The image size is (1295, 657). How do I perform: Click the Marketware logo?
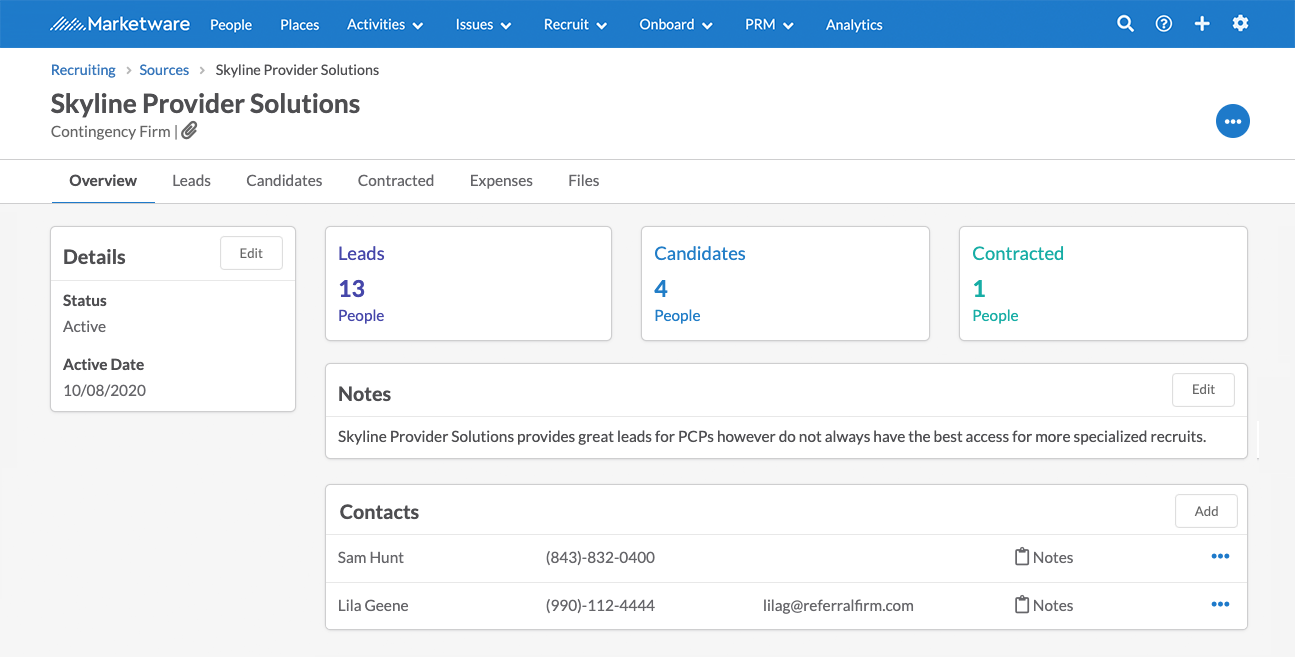[118, 24]
